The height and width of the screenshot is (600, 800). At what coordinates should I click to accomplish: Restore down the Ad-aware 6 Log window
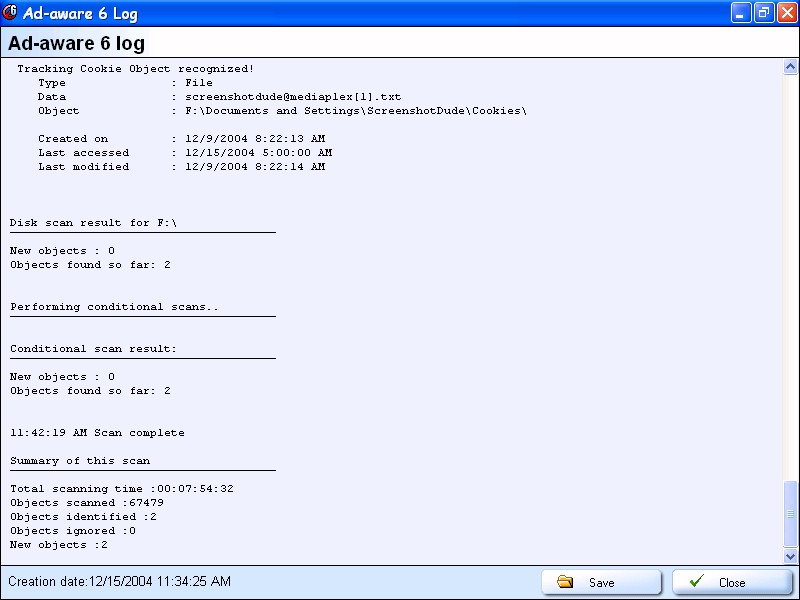[x=764, y=13]
